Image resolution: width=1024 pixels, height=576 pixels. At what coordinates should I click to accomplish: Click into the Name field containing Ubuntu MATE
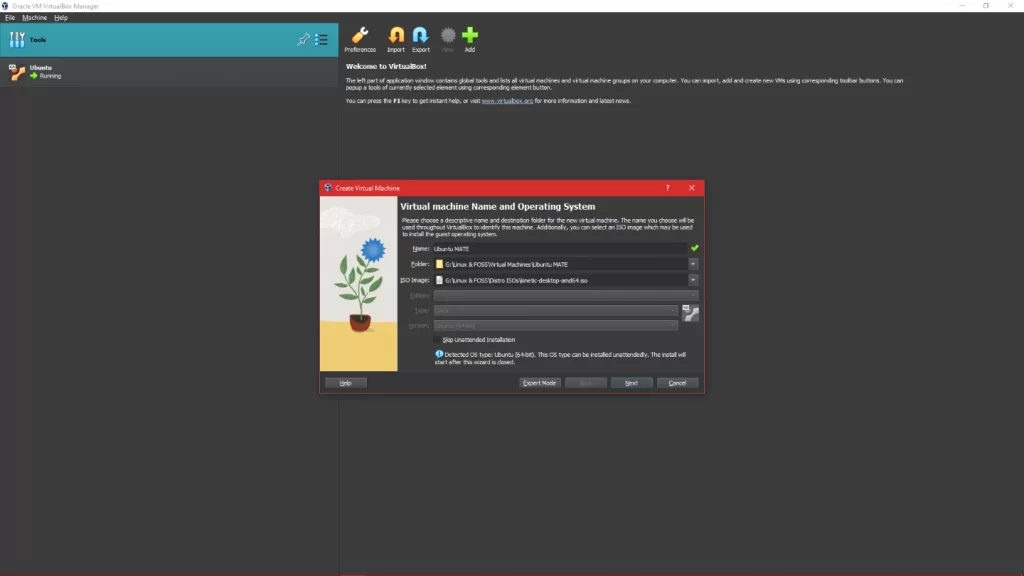pyautogui.click(x=560, y=249)
